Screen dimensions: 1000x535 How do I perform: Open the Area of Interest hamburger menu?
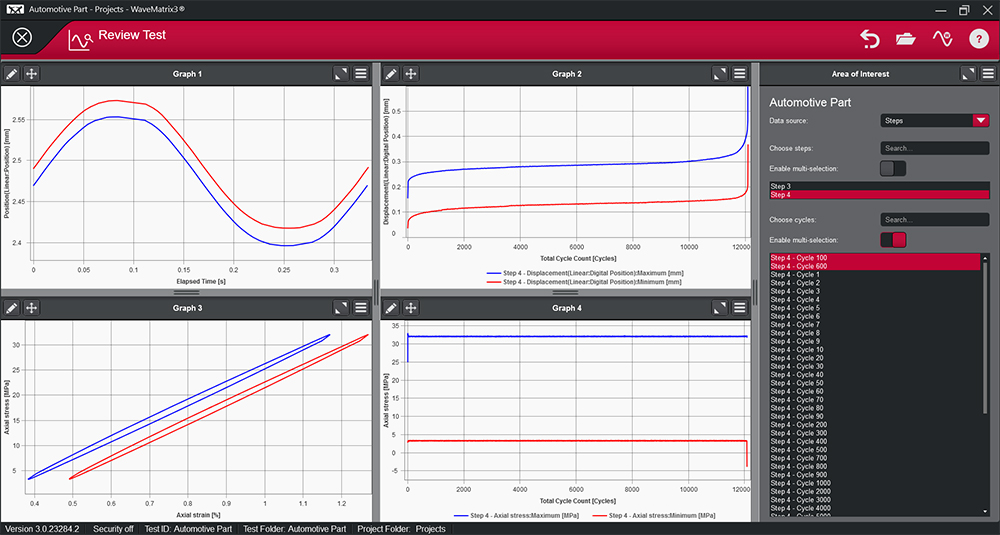tap(989, 74)
